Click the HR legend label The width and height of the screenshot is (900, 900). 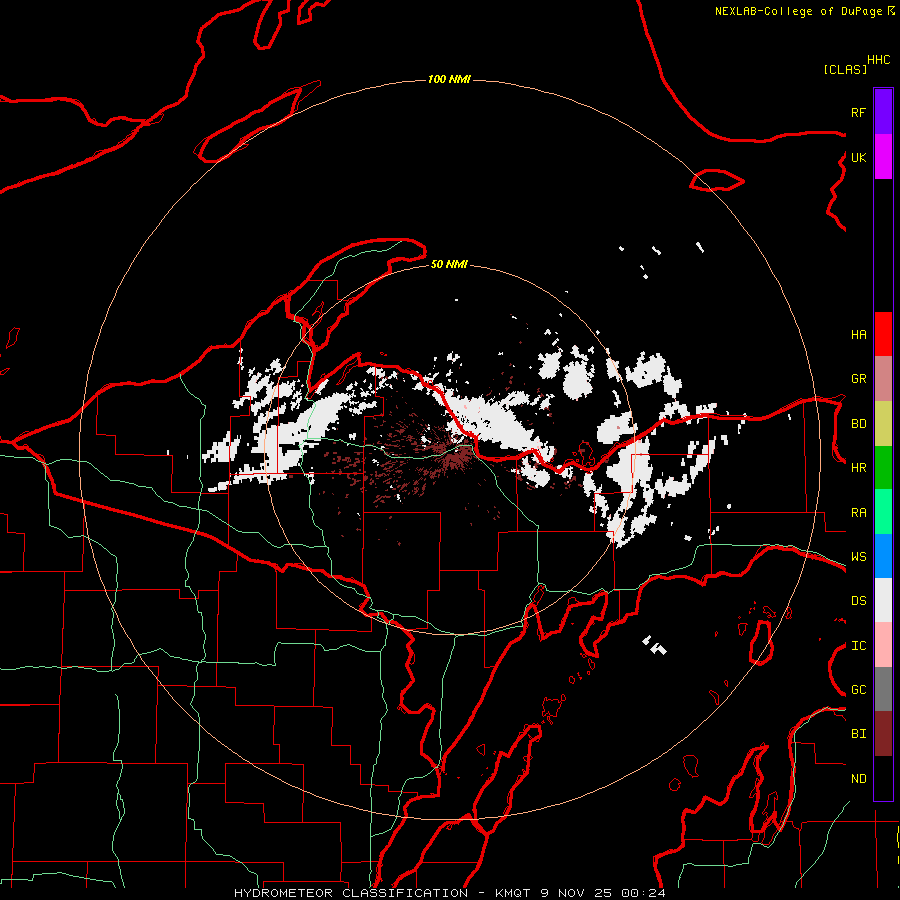coord(858,468)
